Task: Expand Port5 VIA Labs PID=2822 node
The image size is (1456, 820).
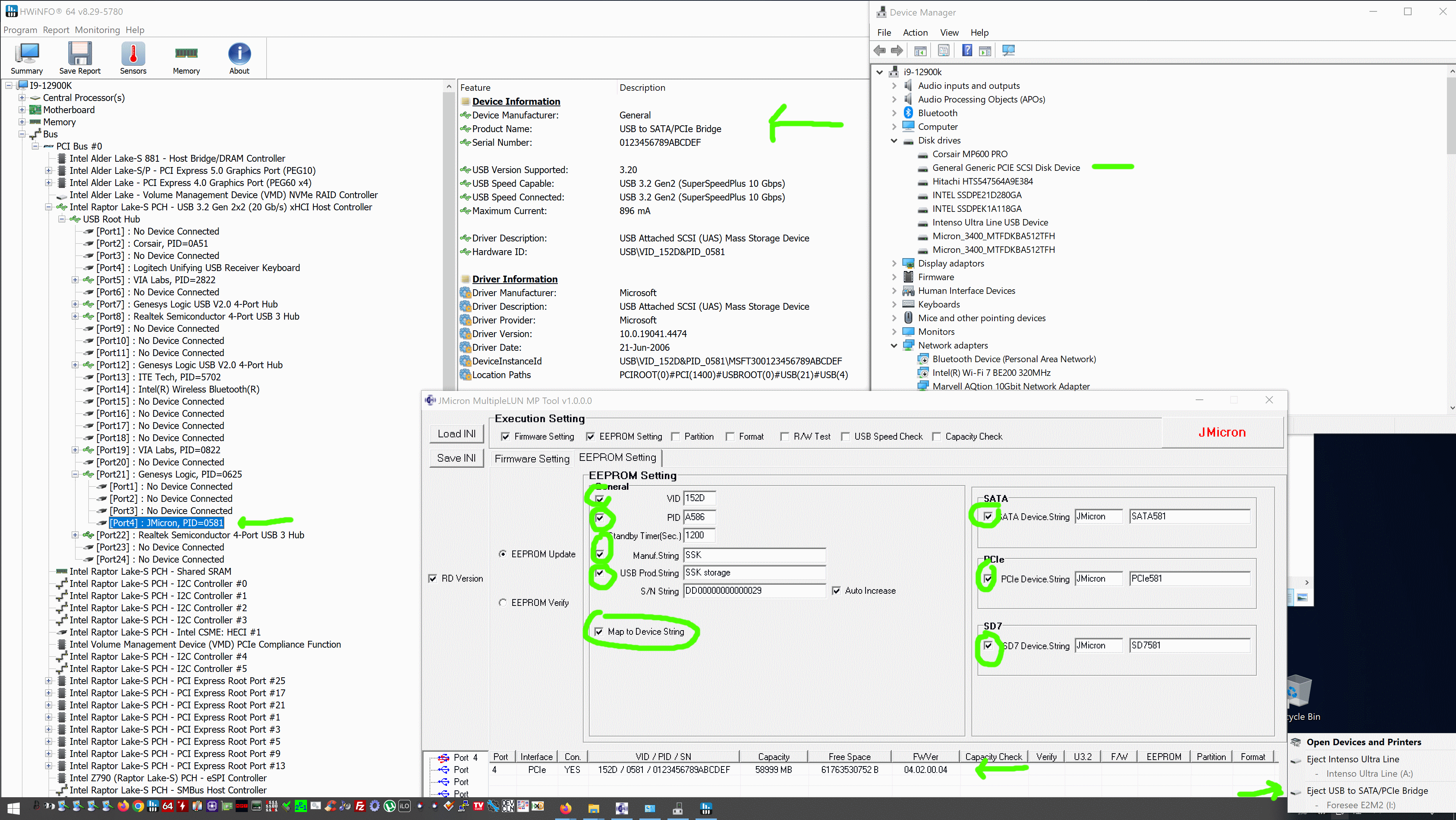Action: pyautogui.click(x=75, y=280)
